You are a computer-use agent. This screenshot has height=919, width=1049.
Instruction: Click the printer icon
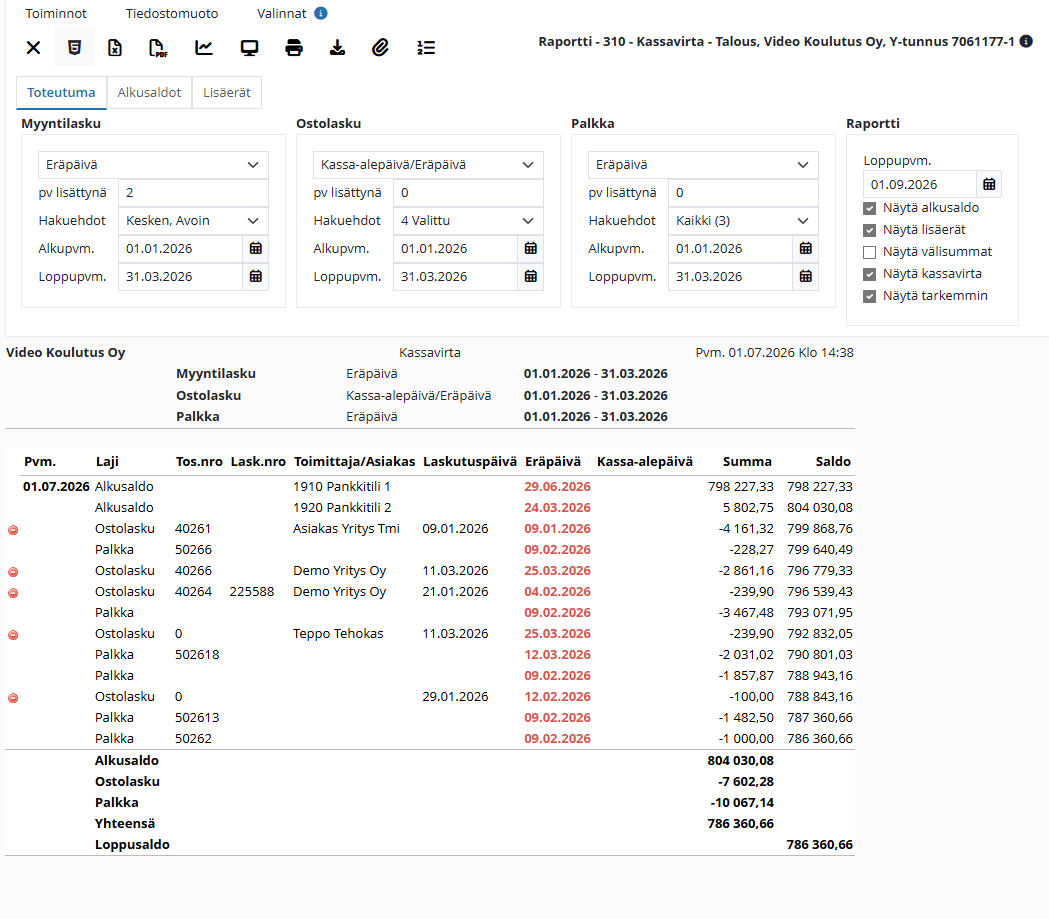[x=294, y=47]
